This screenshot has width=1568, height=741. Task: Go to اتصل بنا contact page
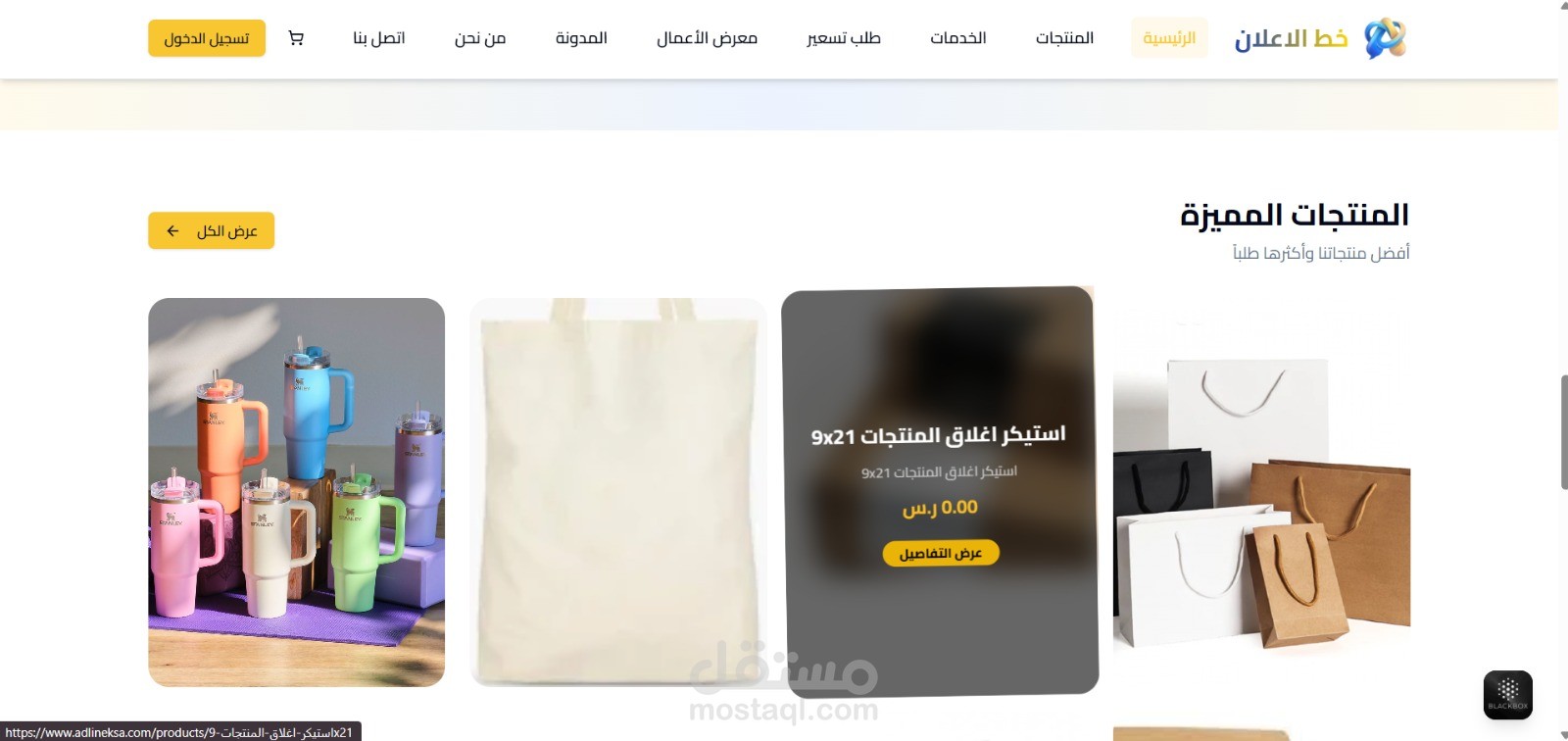379,38
